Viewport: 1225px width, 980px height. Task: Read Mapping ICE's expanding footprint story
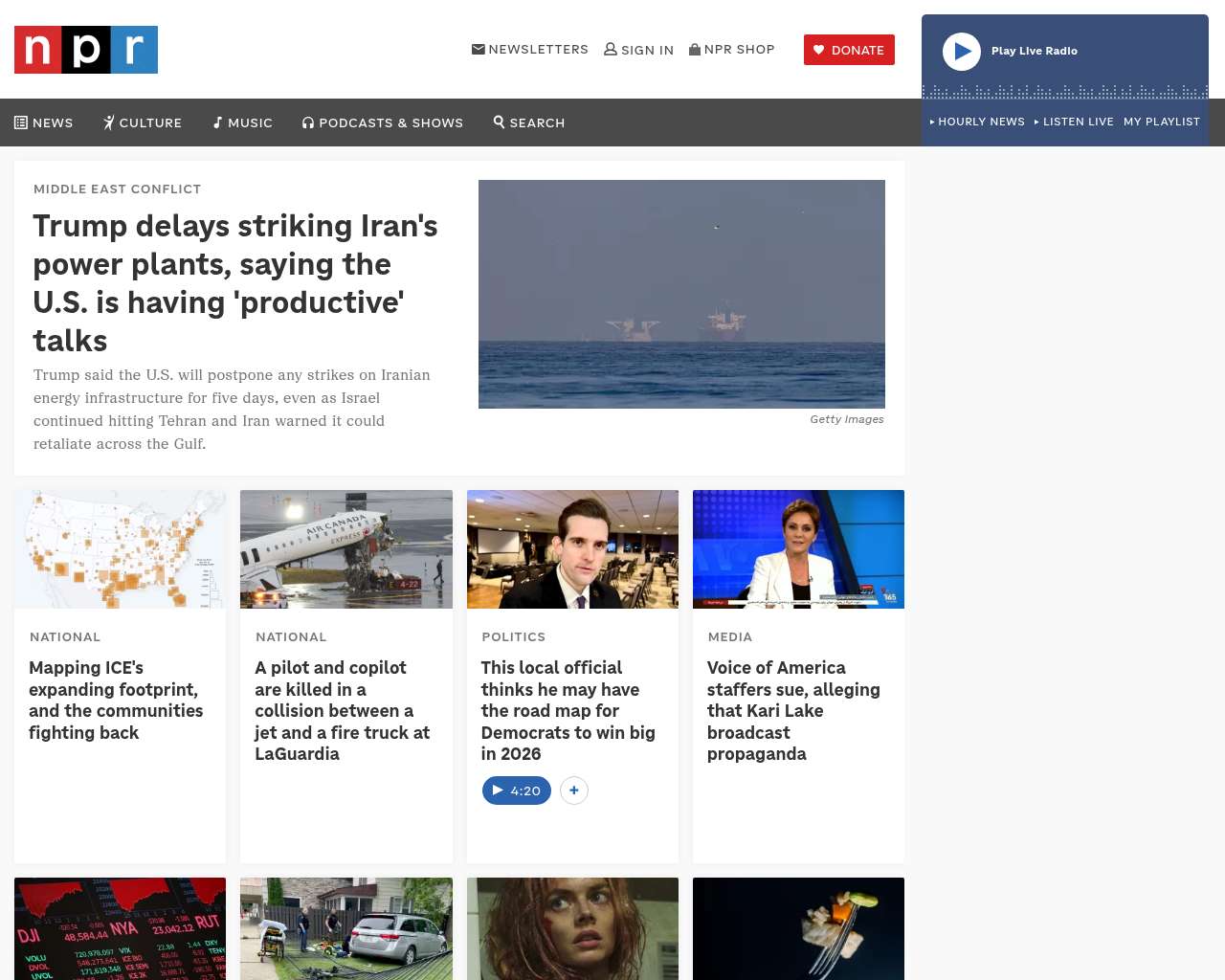point(116,700)
